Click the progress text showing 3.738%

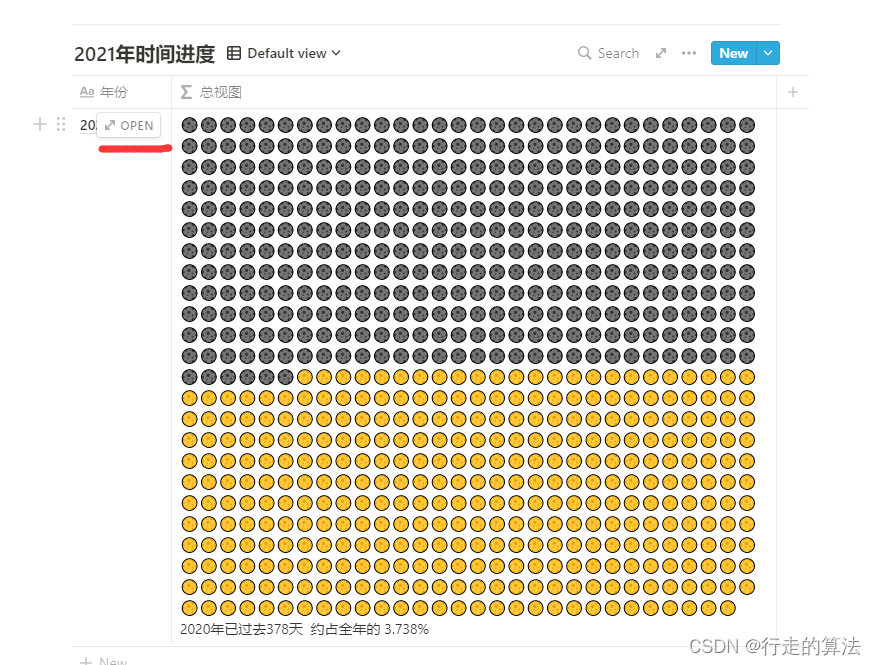pos(304,629)
